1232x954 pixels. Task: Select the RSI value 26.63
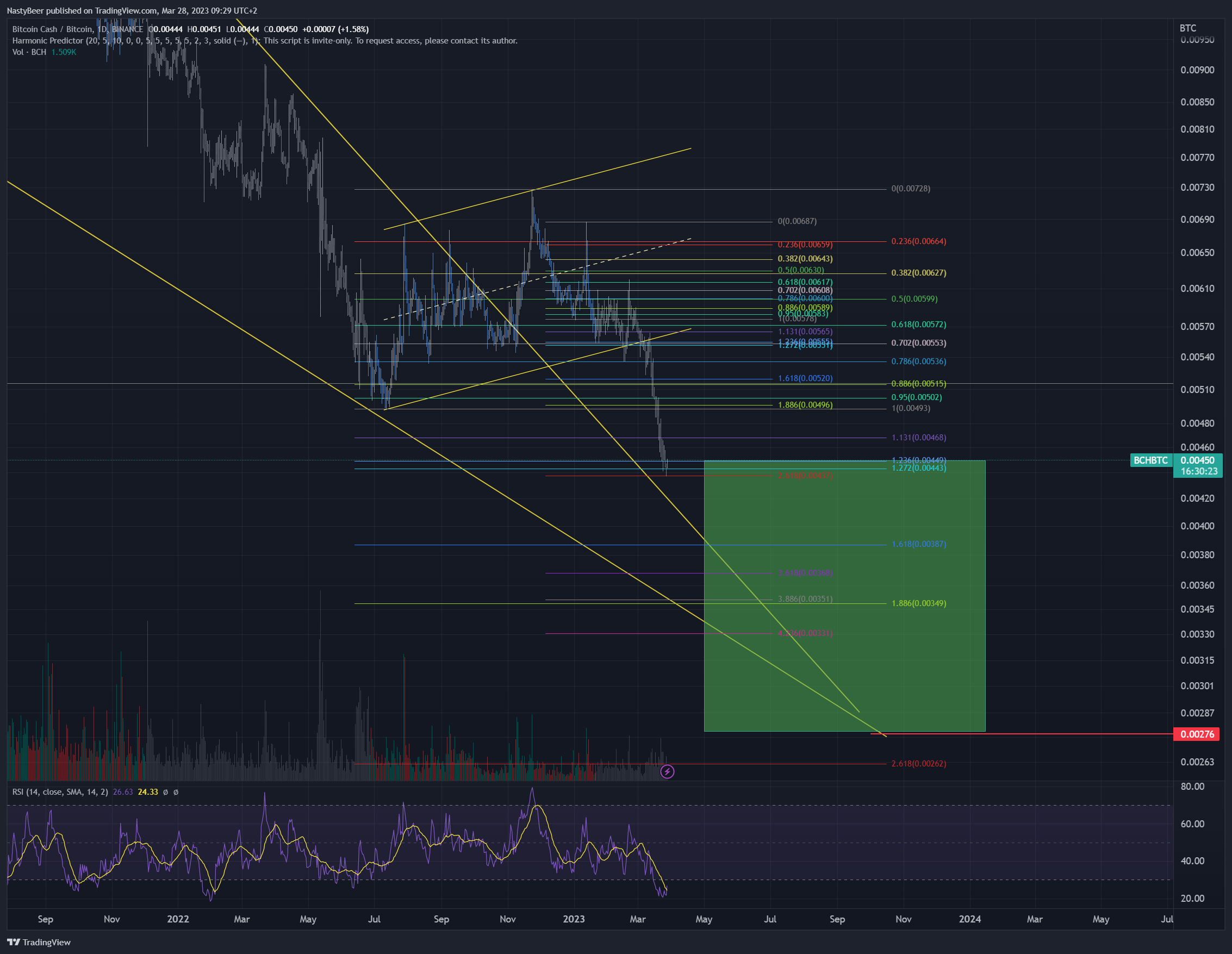pyautogui.click(x=123, y=792)
